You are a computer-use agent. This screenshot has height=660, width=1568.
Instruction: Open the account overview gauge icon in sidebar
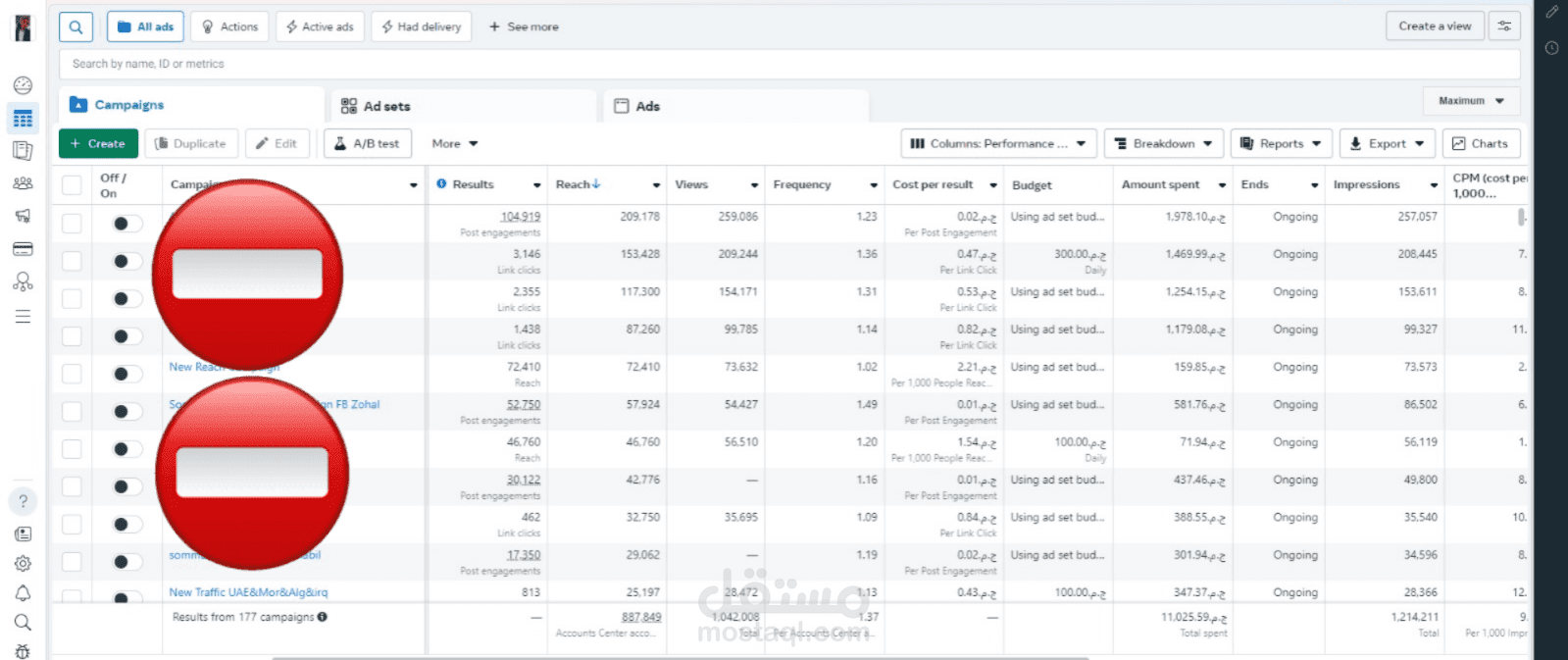point(23,85)
